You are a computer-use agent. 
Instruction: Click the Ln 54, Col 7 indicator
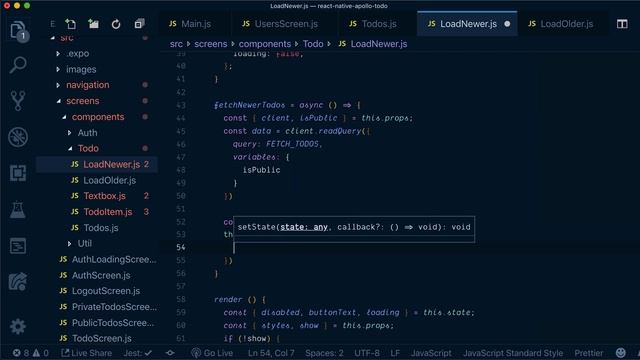coord(271,353)
